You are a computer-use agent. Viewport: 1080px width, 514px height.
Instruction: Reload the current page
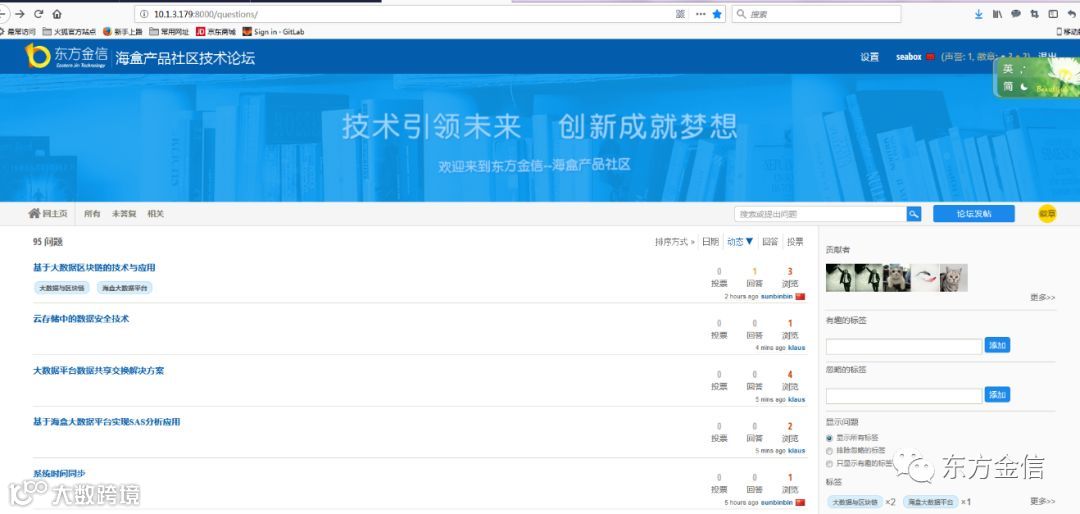pyautogui.click(x=38, y=14)
